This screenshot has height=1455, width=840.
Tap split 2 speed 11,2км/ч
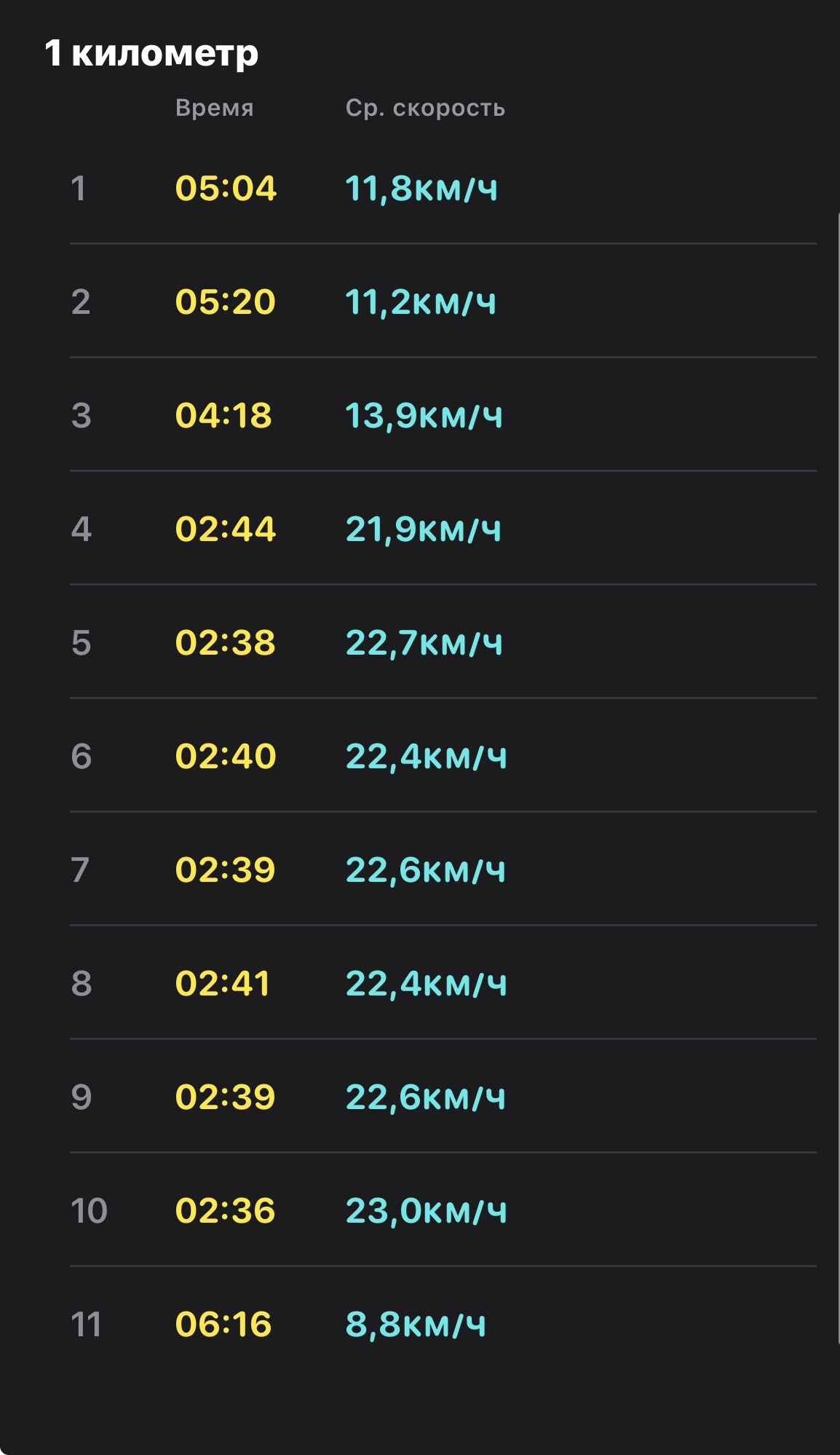coord(421,302)
